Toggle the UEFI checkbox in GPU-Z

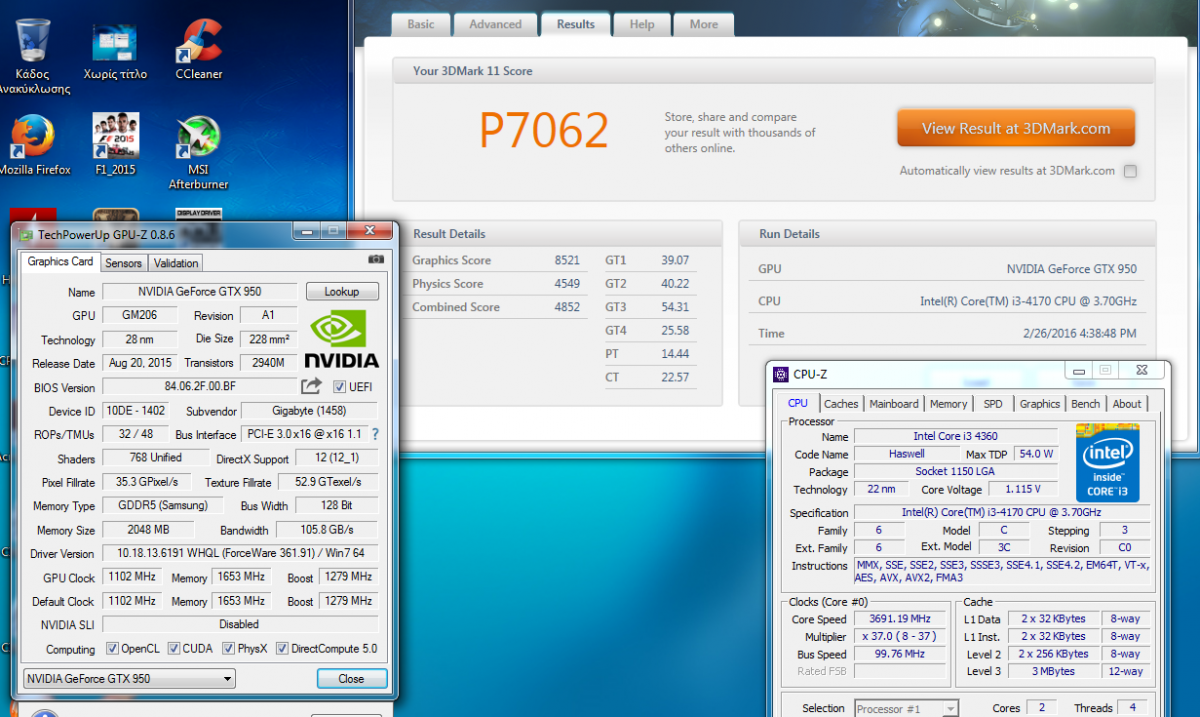click(x=339, y=387)
